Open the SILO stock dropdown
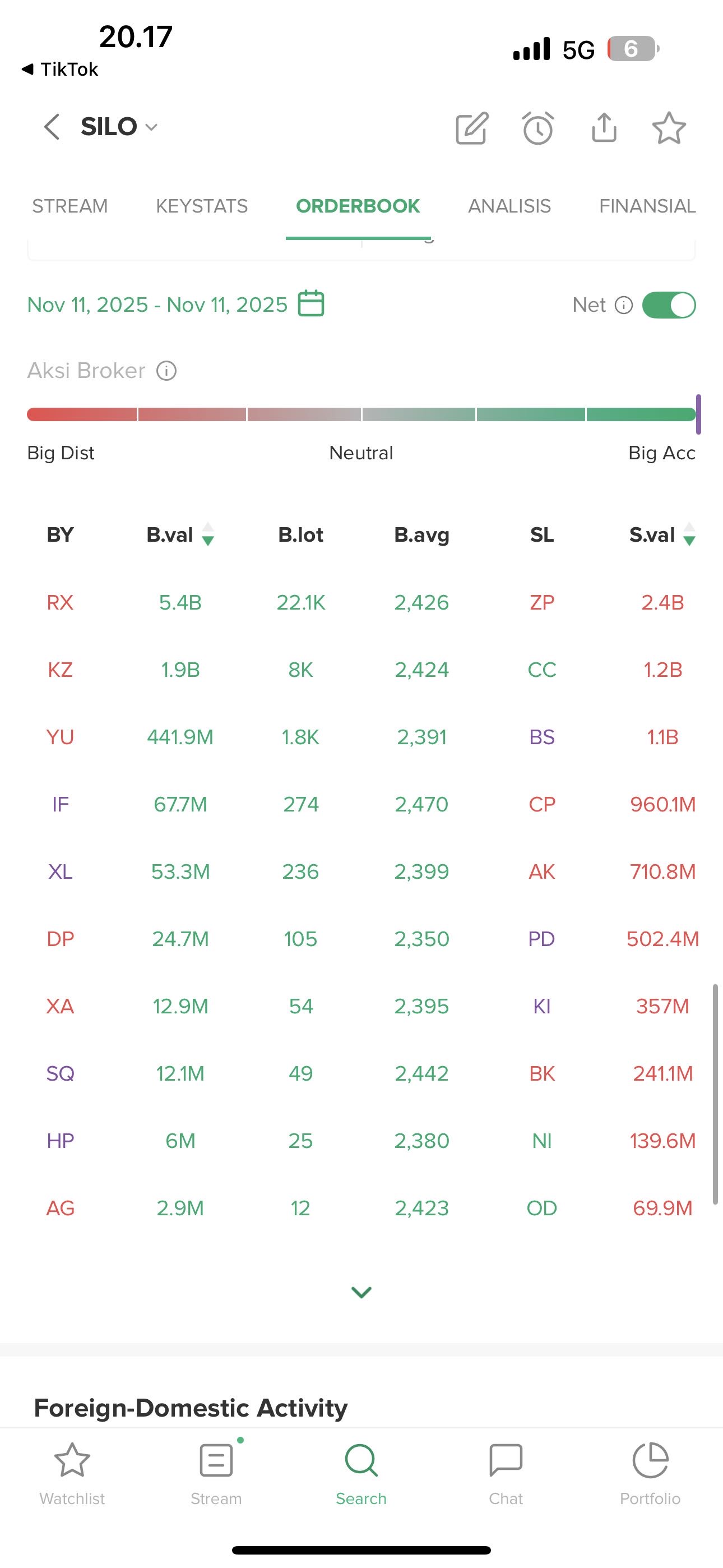The height and width of the screenshot is (1568, 723). pos(151,127)
